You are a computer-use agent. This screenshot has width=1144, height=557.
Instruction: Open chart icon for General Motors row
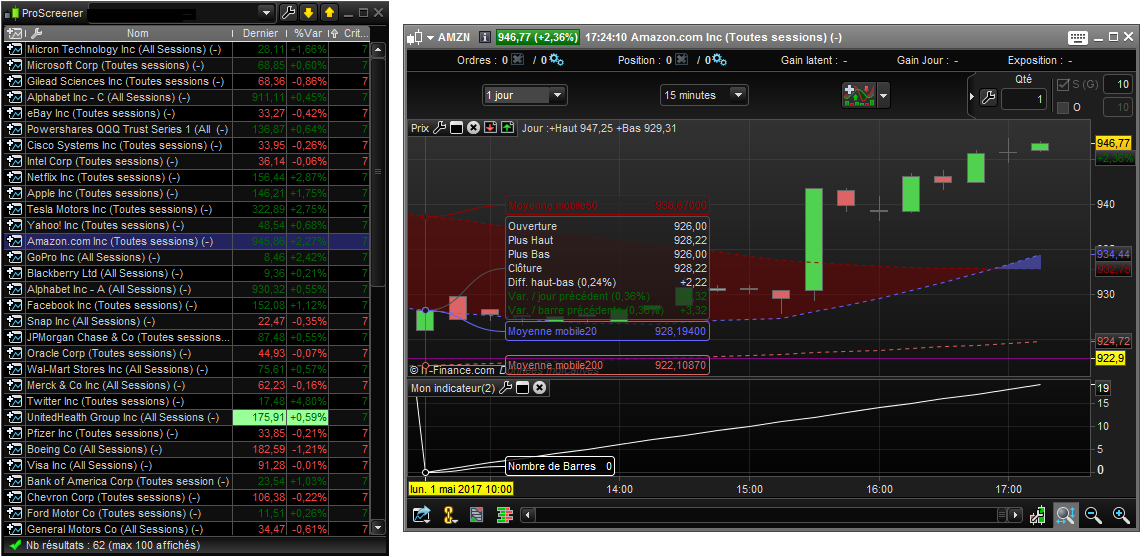coord(15,529)
